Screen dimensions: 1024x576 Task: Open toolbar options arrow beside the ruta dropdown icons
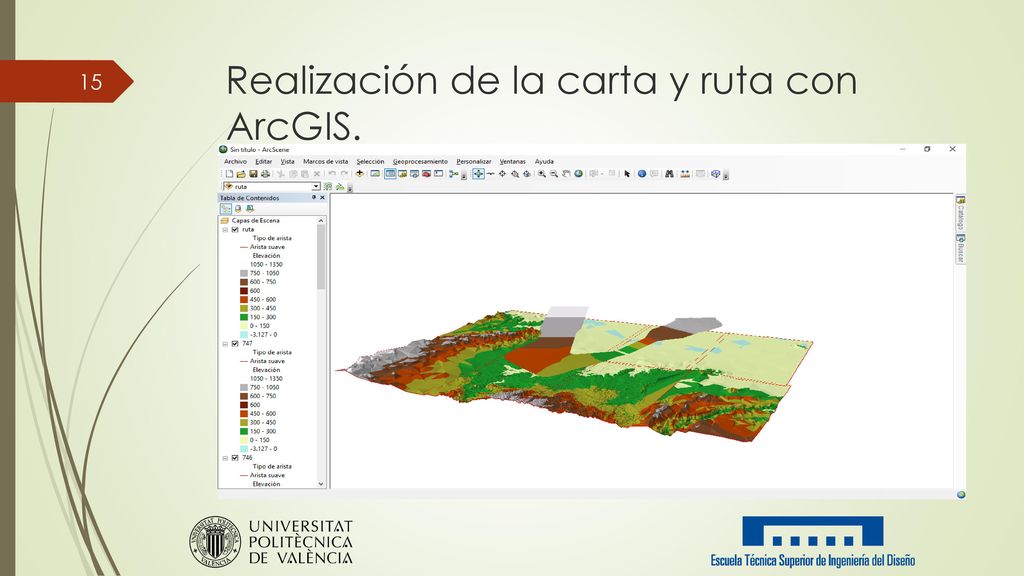tap(350, 188)
